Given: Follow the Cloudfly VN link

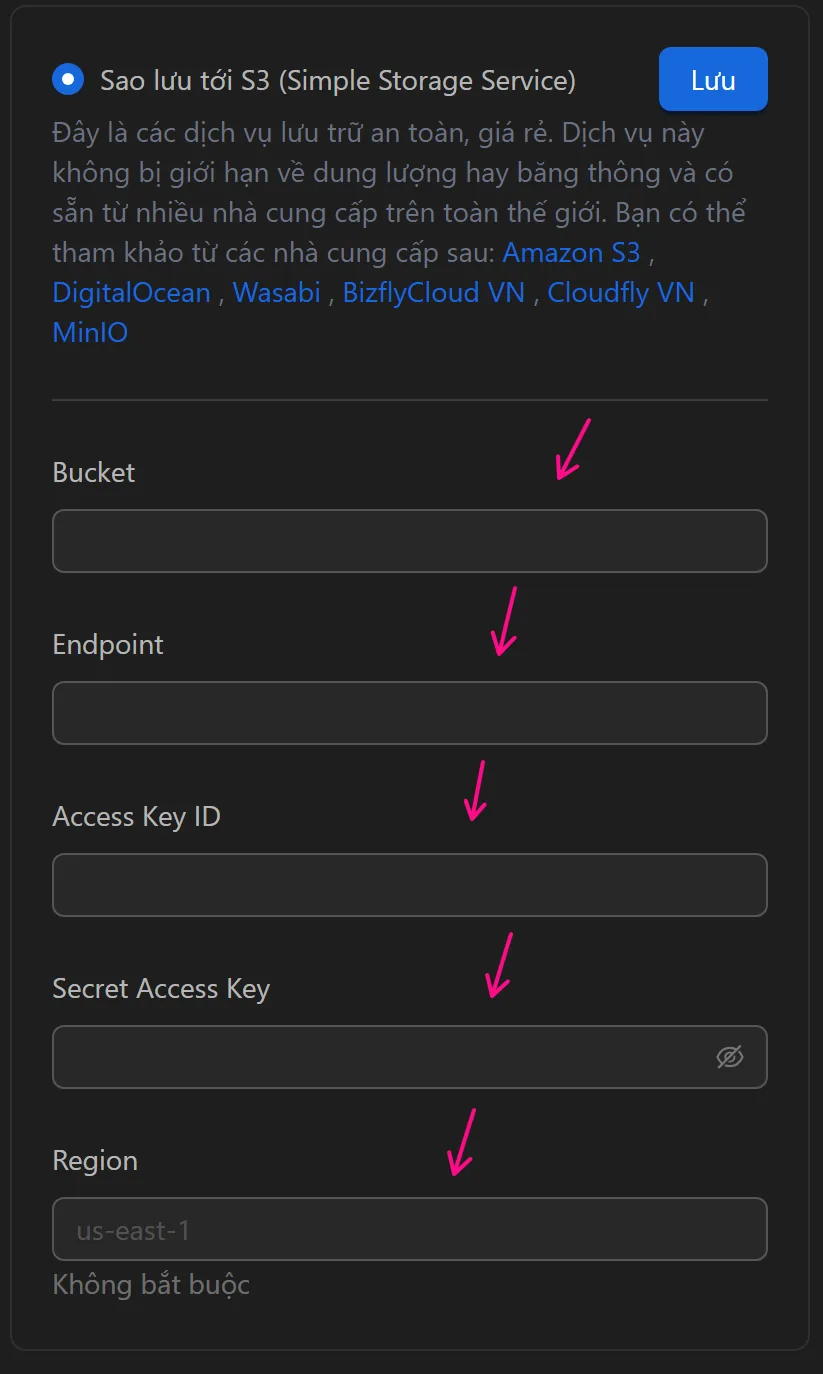Looking at the screenshot, I should coord(620,293).
